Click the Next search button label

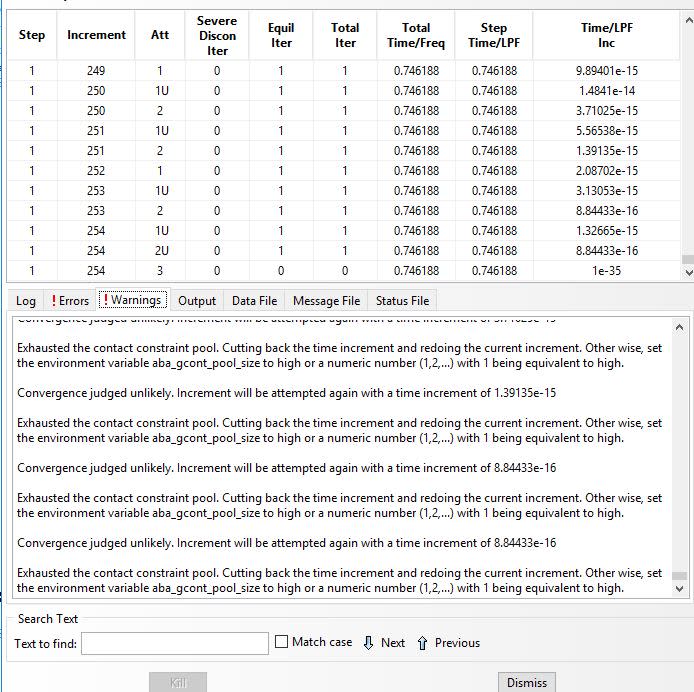point(393,642)
